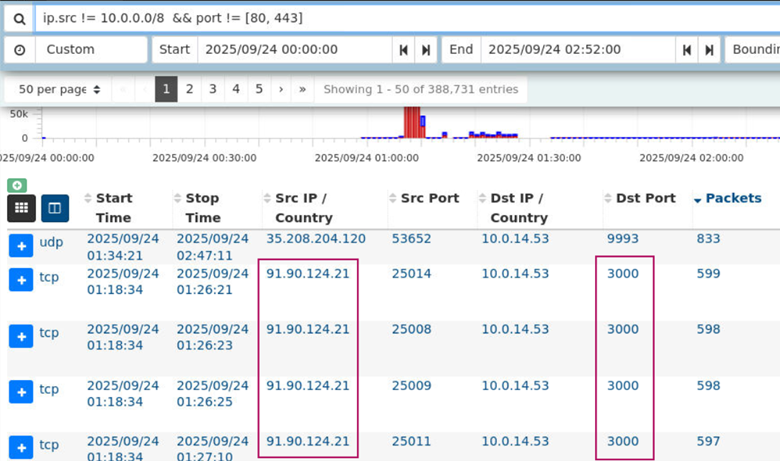Image resolution: width=780 pixels, height=461 pixels.
Task: Go to results page 2
Action: tap(189, 89)
